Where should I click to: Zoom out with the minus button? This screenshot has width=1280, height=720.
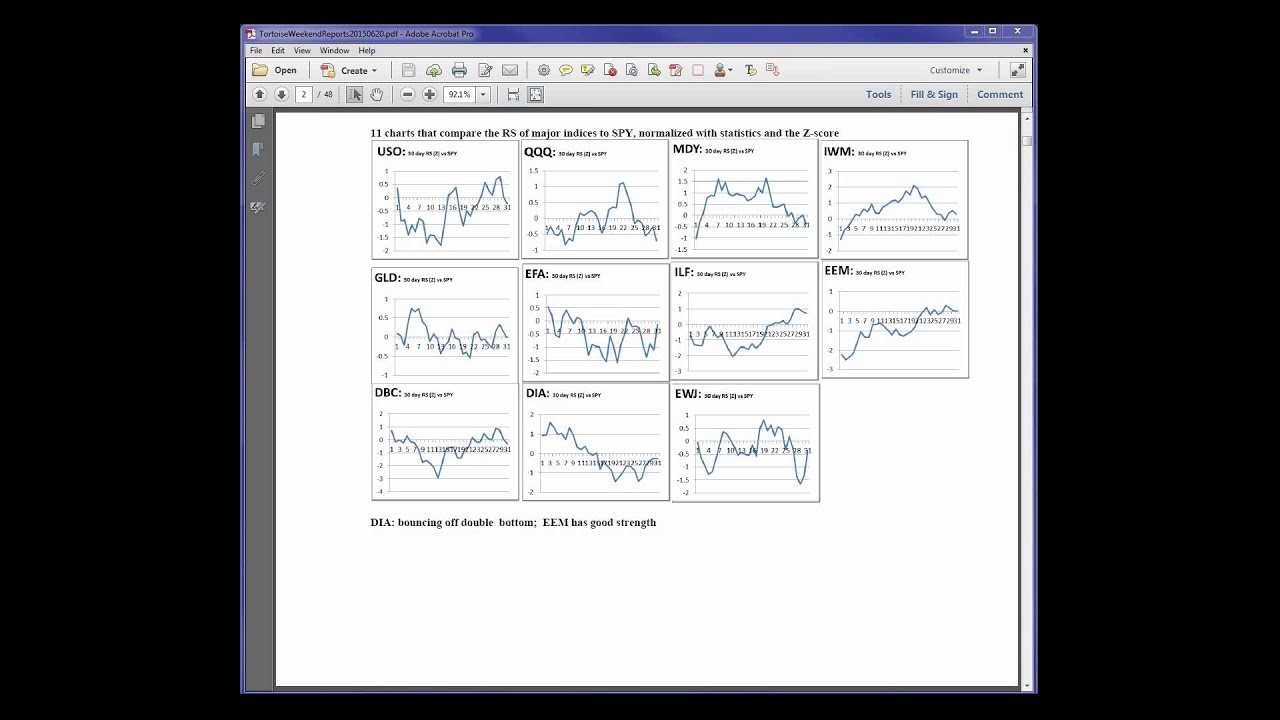407,94
